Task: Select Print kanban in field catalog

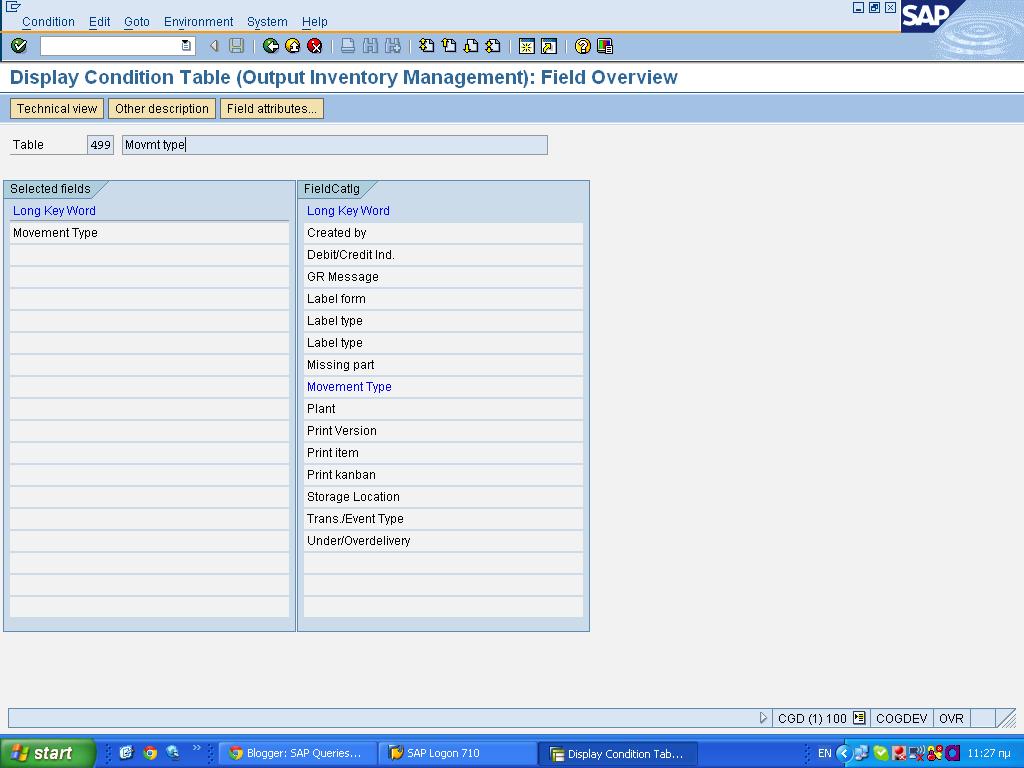Action: point(443,475)
